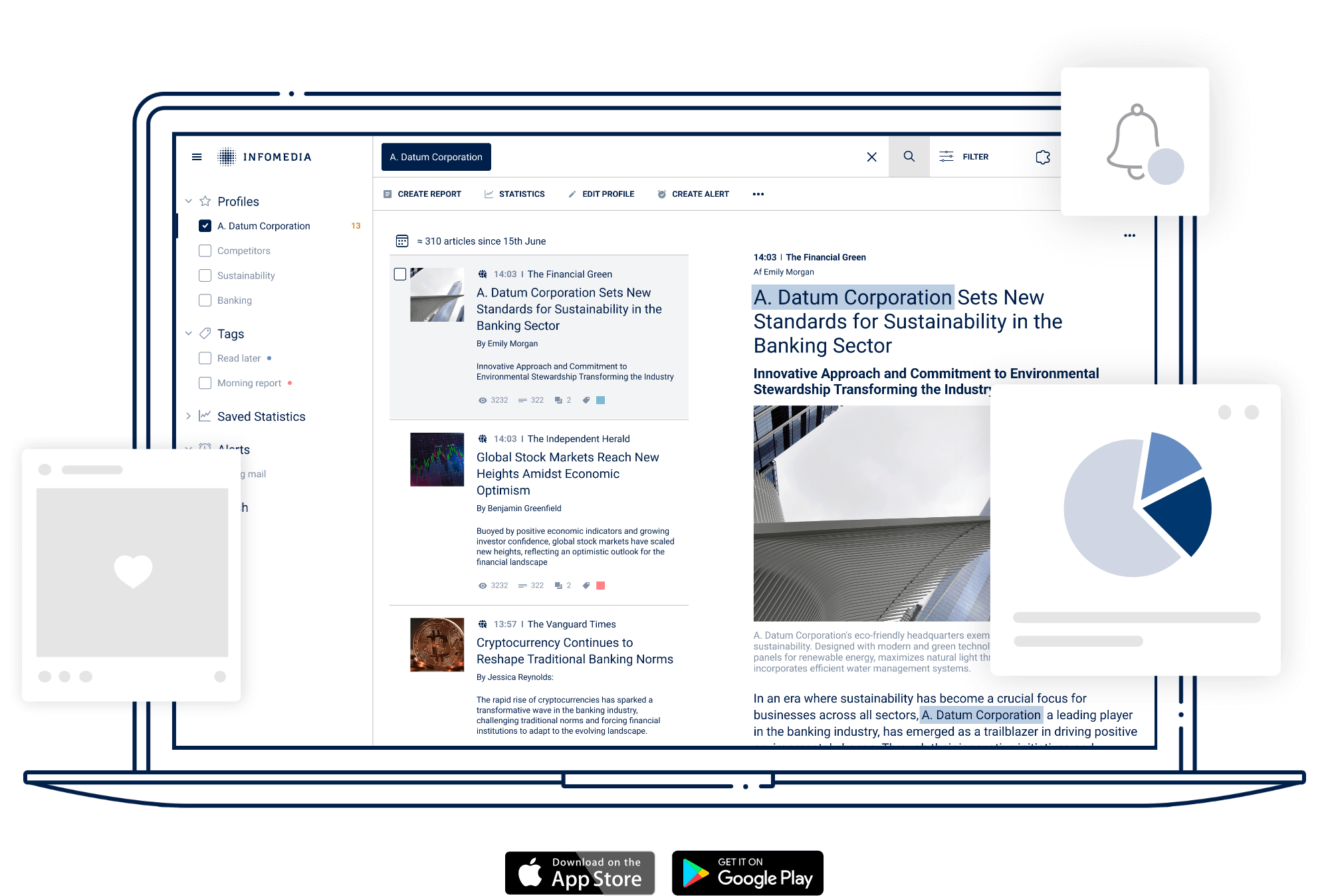1330x896 pixels.
Task: Open the Global Stock Markets article title
Action: click(x=568, y=473)
